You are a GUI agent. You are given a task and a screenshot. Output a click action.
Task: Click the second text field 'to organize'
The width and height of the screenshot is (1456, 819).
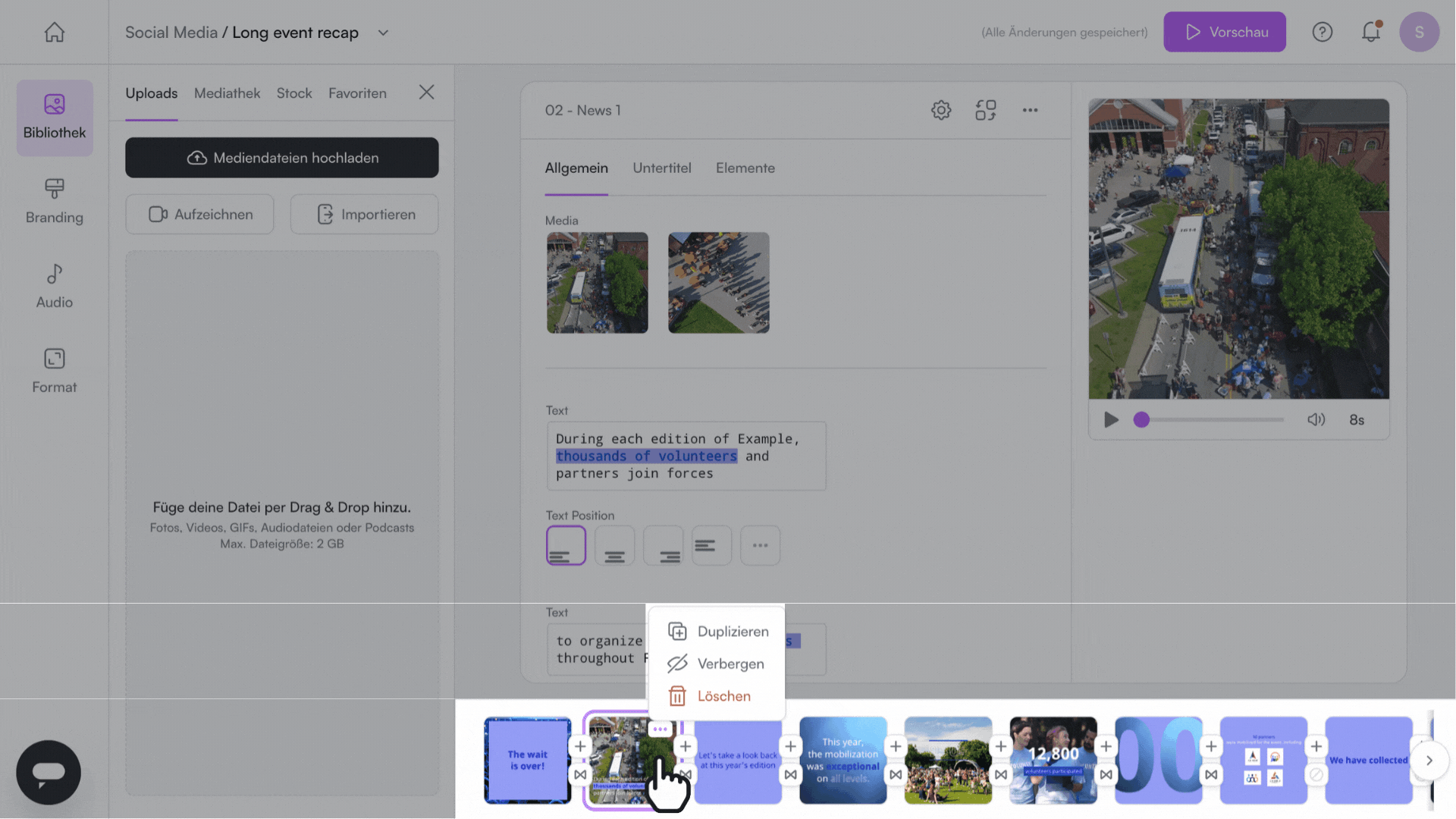(686, 649)
